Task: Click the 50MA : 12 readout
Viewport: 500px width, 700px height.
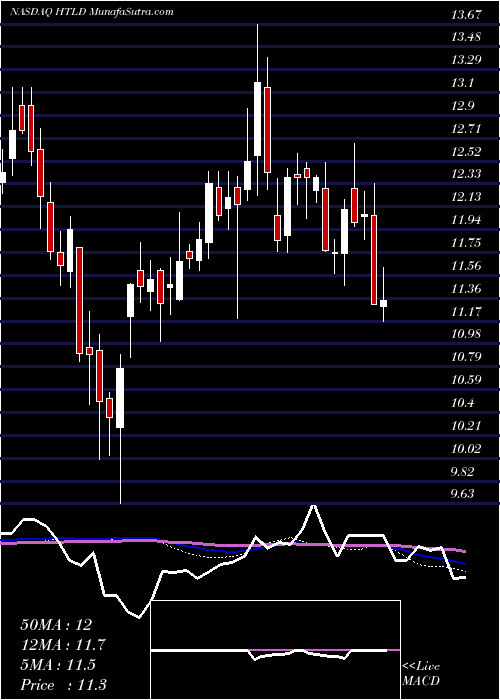Action: pos(56,625)
